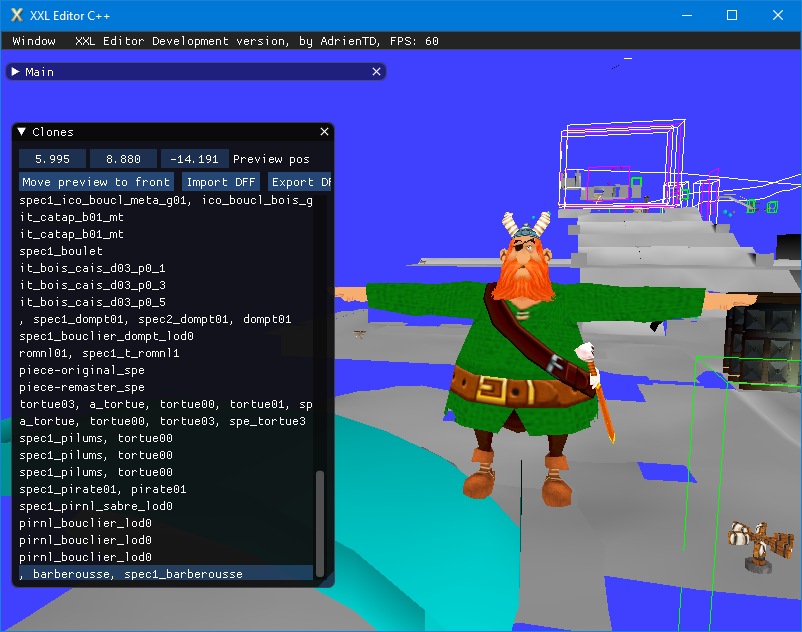Select spec1_pirnl_sabre_lod0 entry
This screenshot has height=632, width=802.
166,506
